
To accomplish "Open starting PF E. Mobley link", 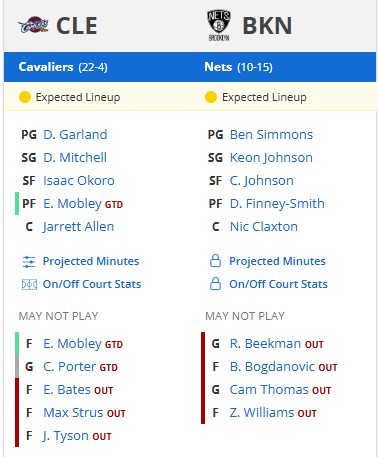I will click(x=72, y=204).
